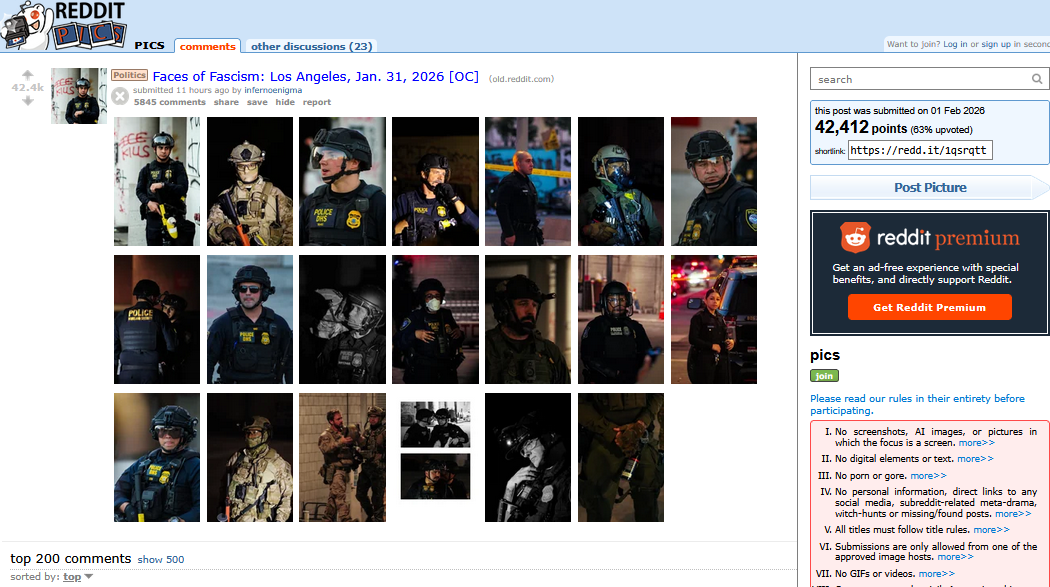Click the Reddit Premium snoo logo
Image resolution: width=1050 pixels, height=587 pixels.
pyautogui.click(x=855, y=238)
